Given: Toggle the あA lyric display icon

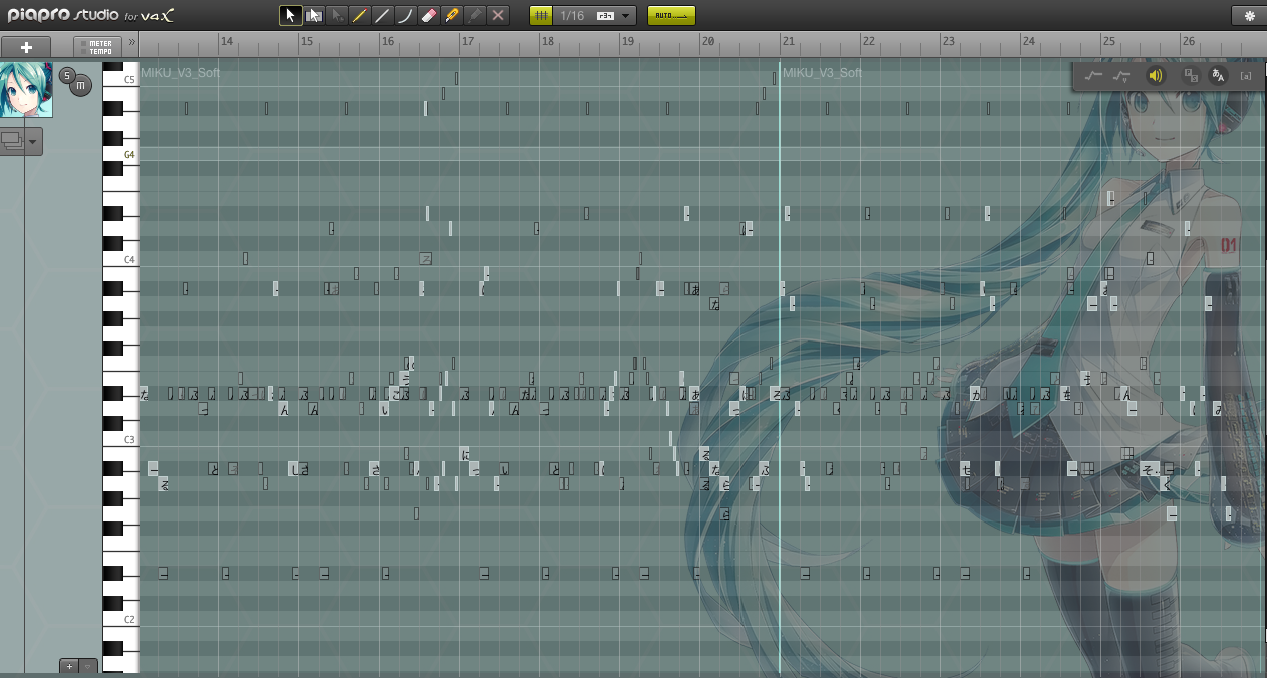Looking at the screenshot, I should tap(1217, 75).
